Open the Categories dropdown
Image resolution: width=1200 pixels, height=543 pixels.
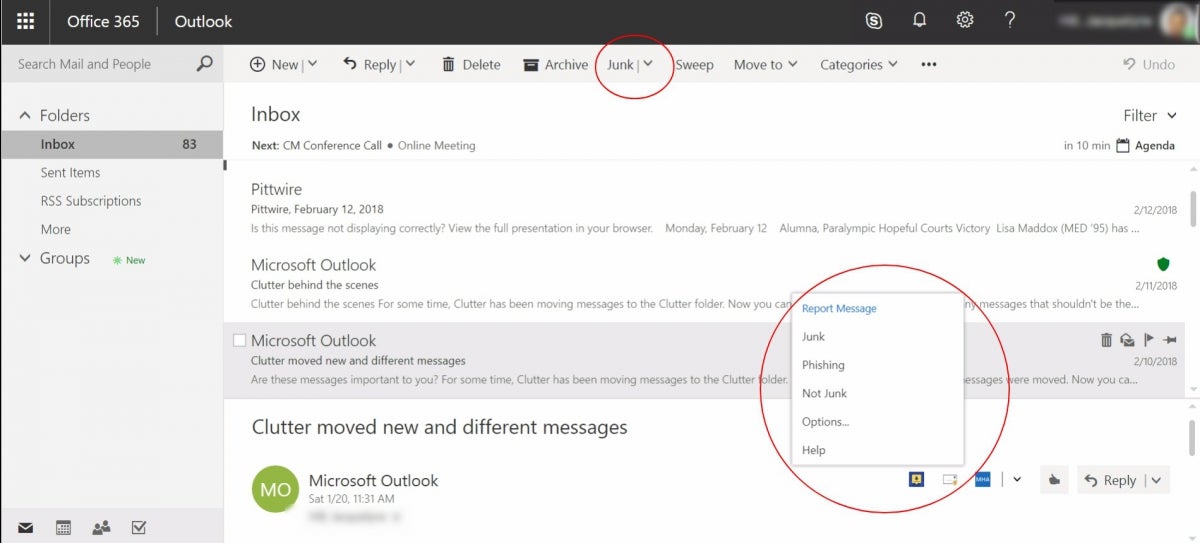tap(859, 64)
